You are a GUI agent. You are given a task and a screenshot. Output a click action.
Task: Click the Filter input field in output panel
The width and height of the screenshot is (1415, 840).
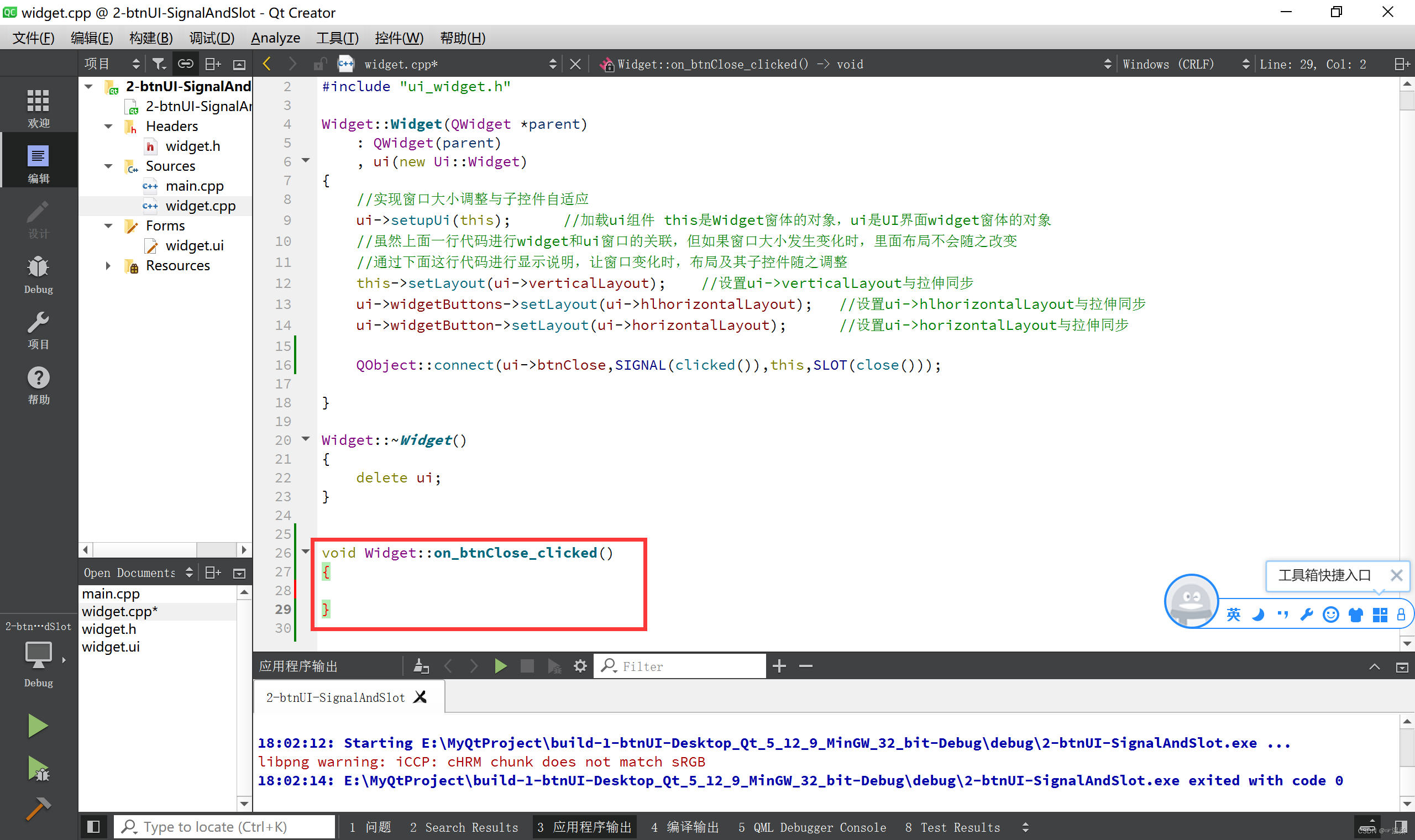[693, 666]
